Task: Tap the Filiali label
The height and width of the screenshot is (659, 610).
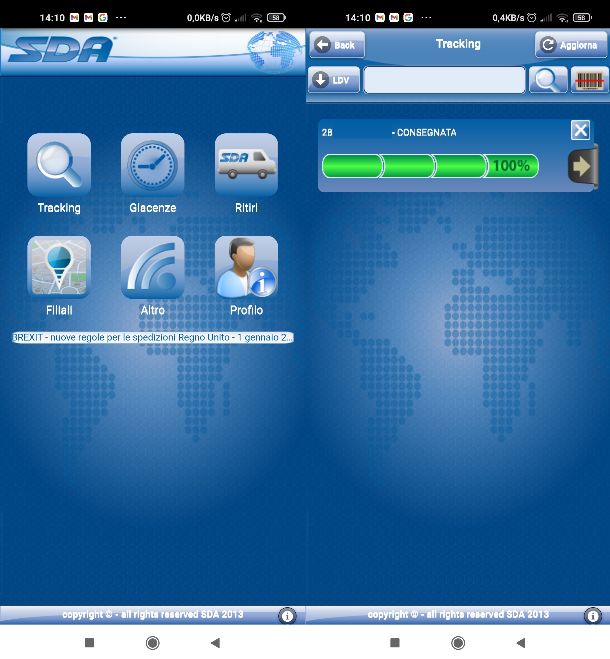Action: tap(59, 310)
